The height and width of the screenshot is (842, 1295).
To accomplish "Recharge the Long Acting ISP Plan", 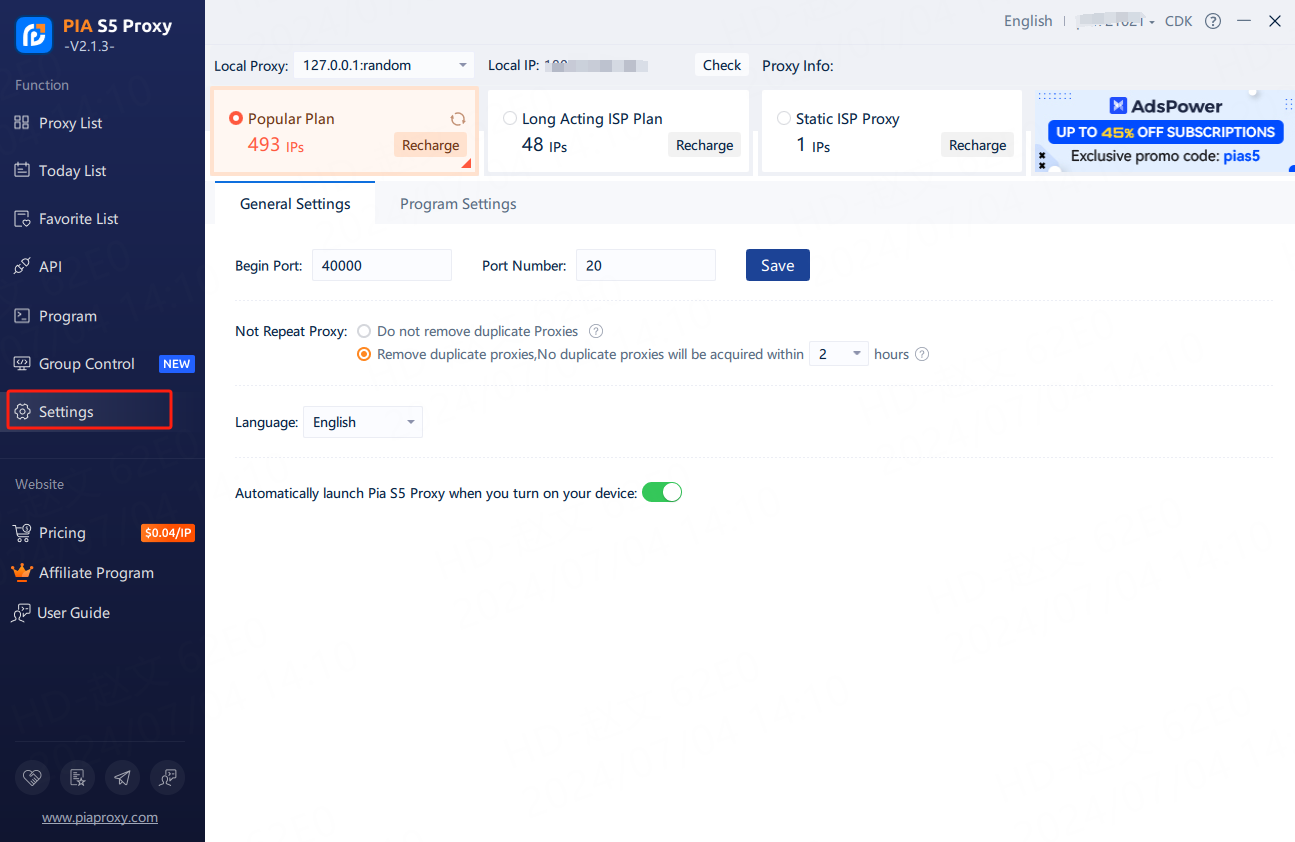I will [705, 145].
